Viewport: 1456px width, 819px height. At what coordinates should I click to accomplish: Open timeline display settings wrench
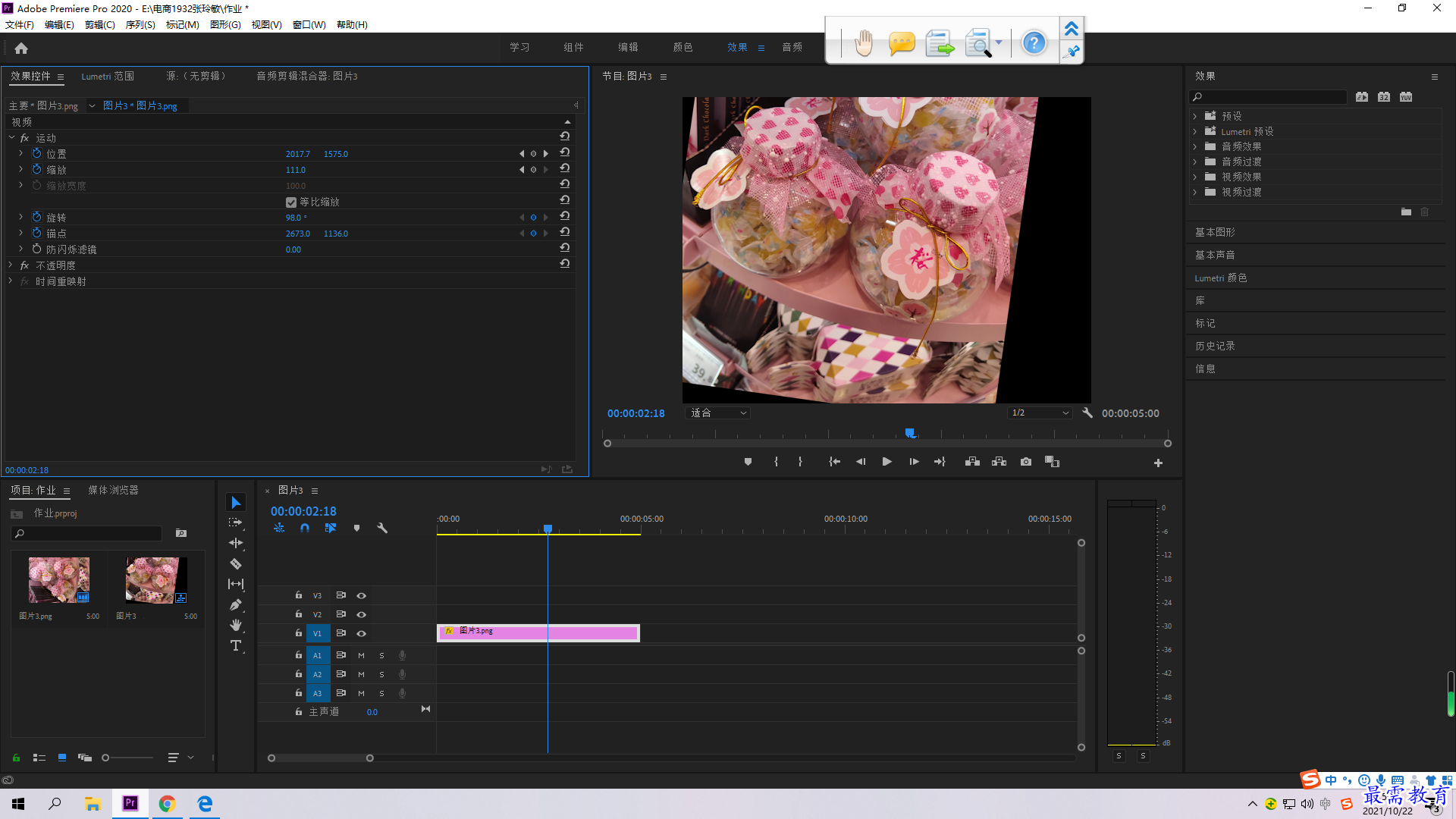pyautogui.click(x=382, y=528)
